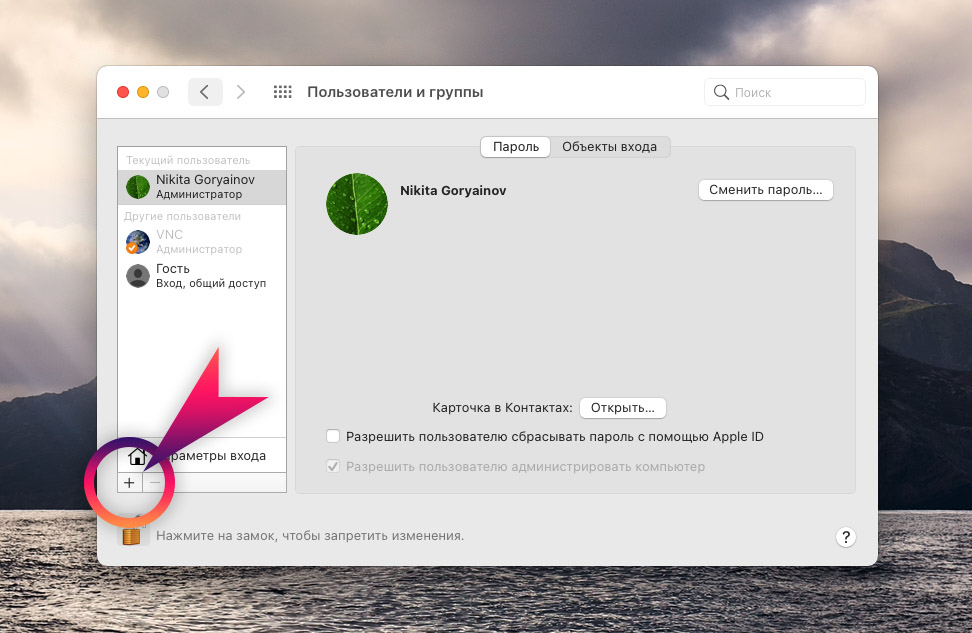Switch to the Объекты входа tab
The width and height of the screenshot is (972, 633).
[609, 147]
